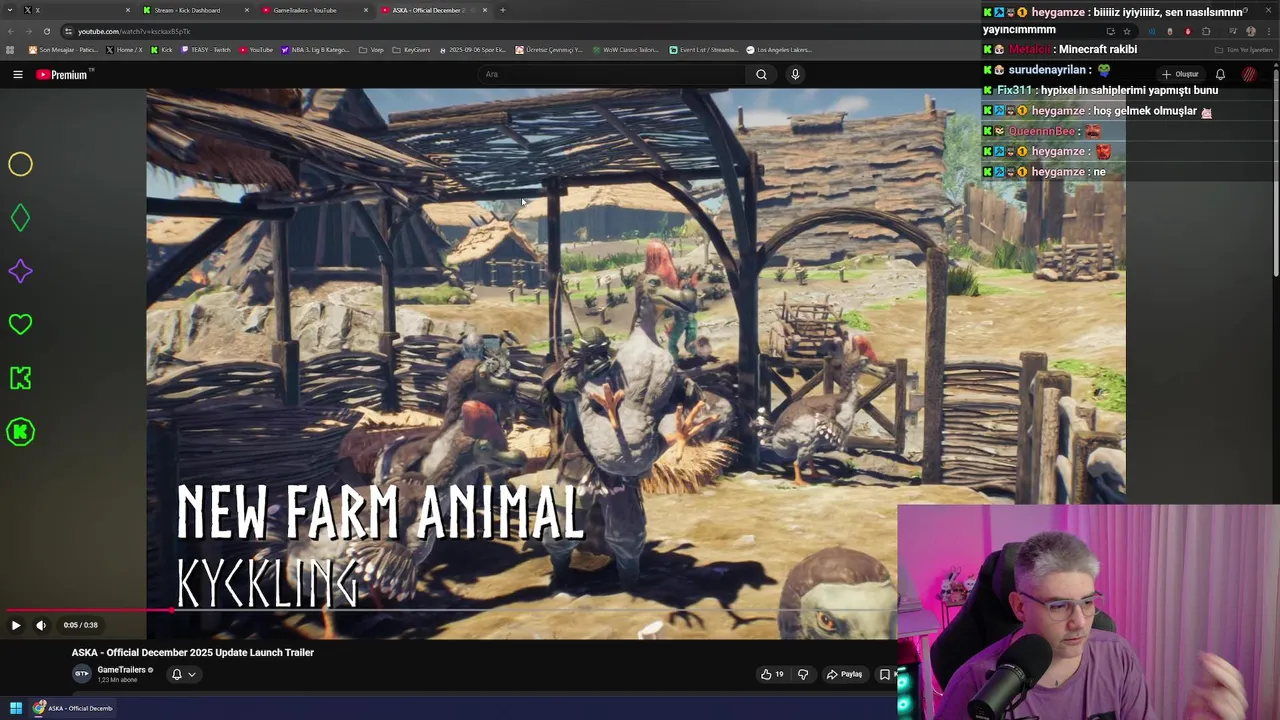This screenshot has width=1280, height=720.
Task: Click the Paylaş share button
Action: [x=844, y=674]
